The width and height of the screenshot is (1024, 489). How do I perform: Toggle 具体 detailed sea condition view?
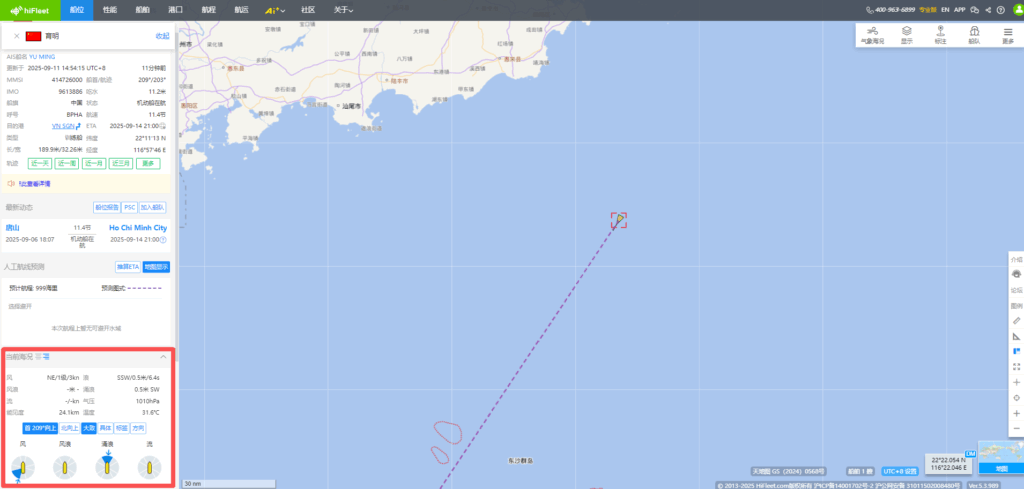coord(104,428)
